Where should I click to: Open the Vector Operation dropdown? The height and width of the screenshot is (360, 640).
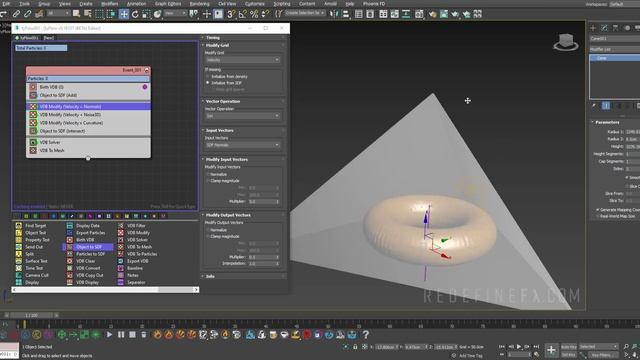click(242, 116)
